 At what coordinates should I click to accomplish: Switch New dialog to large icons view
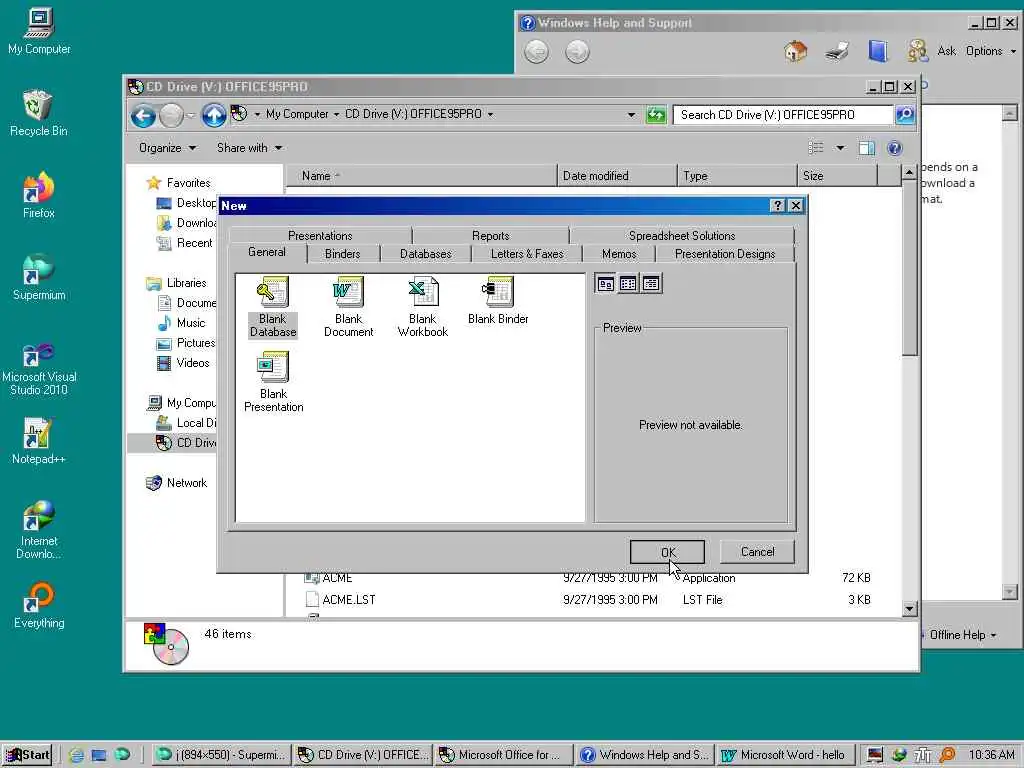click(605, 283)
